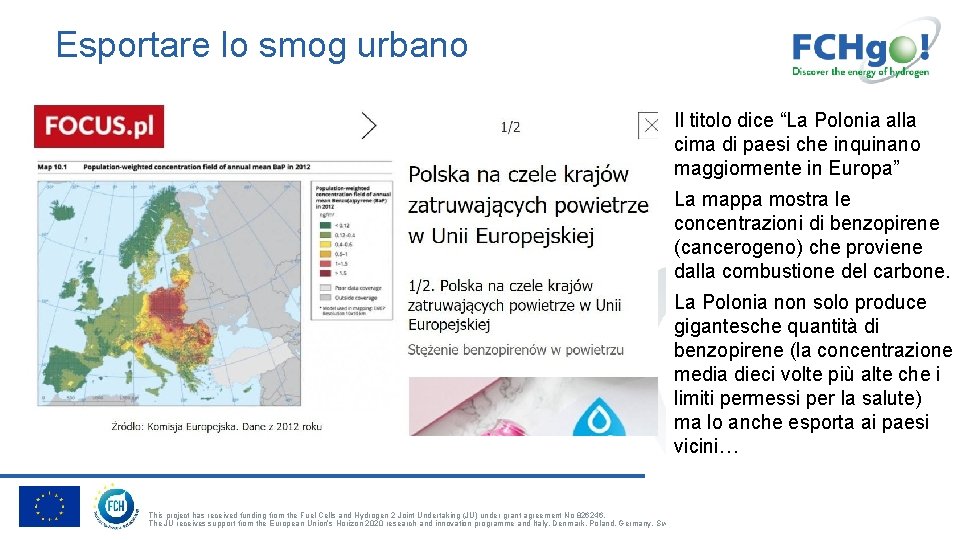This screenshot has width=960, height=540.
Task: Click paragraph starting 'La Polonia non solo produce'
Action: 813,374
